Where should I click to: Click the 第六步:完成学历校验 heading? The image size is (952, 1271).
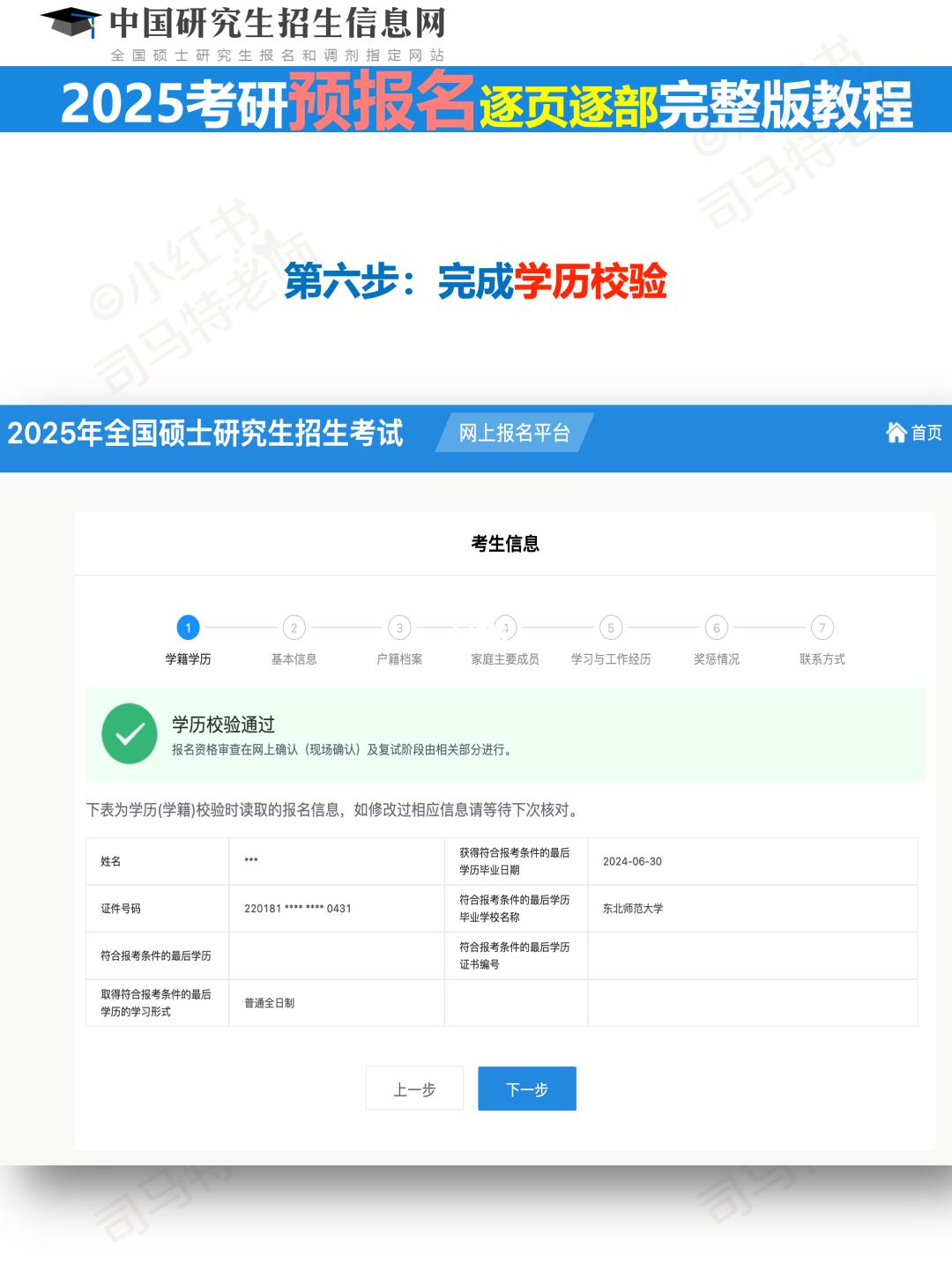pyautogui.click(x=476, y=282)
